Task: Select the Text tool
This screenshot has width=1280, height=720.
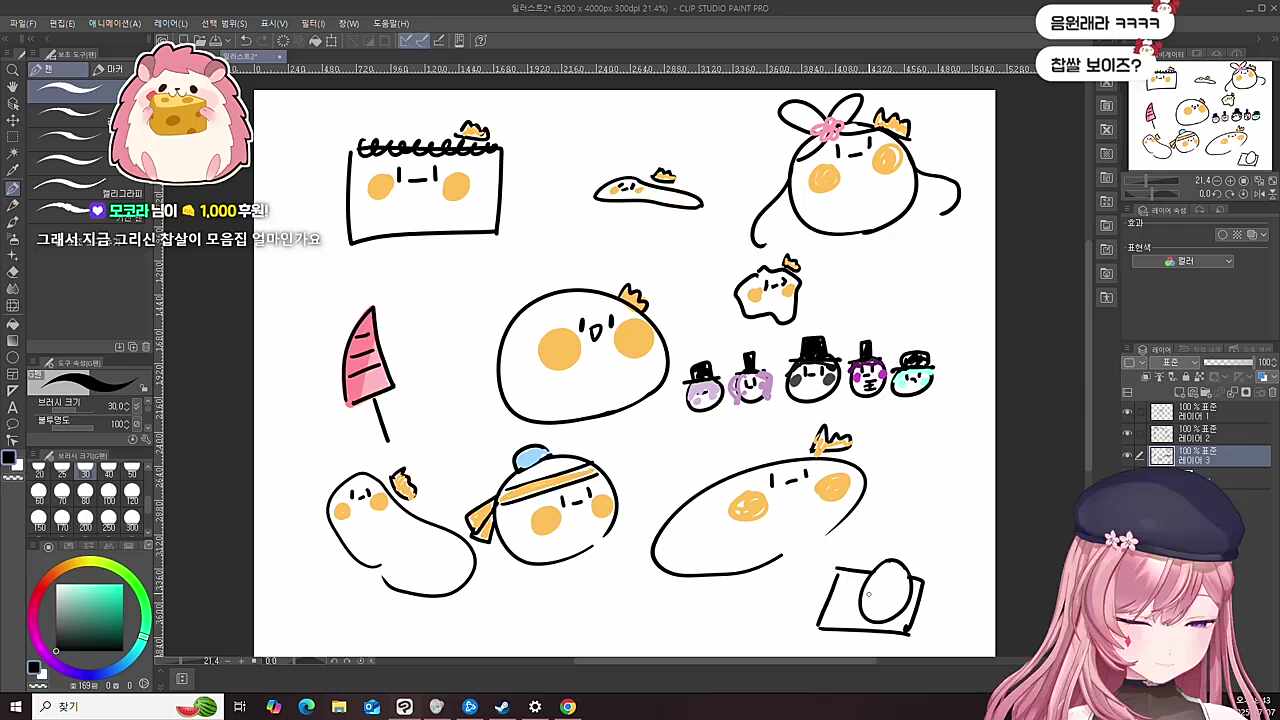Action: click(x=13, y=408)
